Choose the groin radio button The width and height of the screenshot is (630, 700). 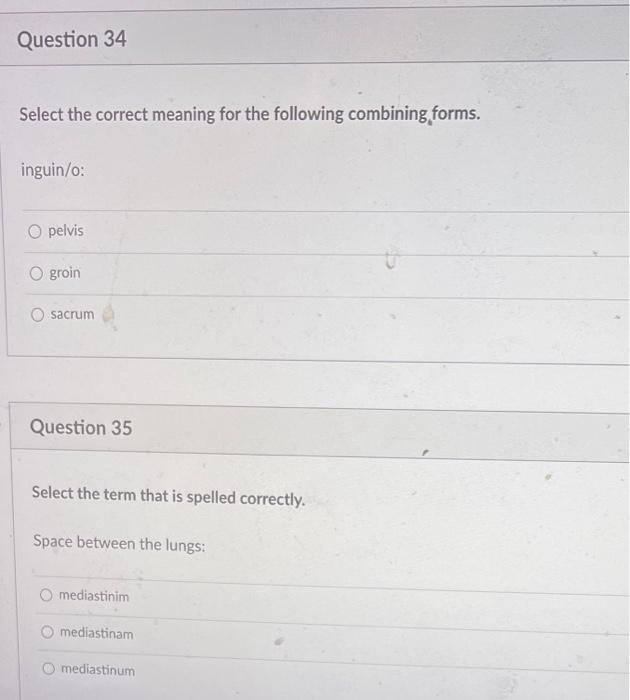pyautogui.click(x=36, y=273)
